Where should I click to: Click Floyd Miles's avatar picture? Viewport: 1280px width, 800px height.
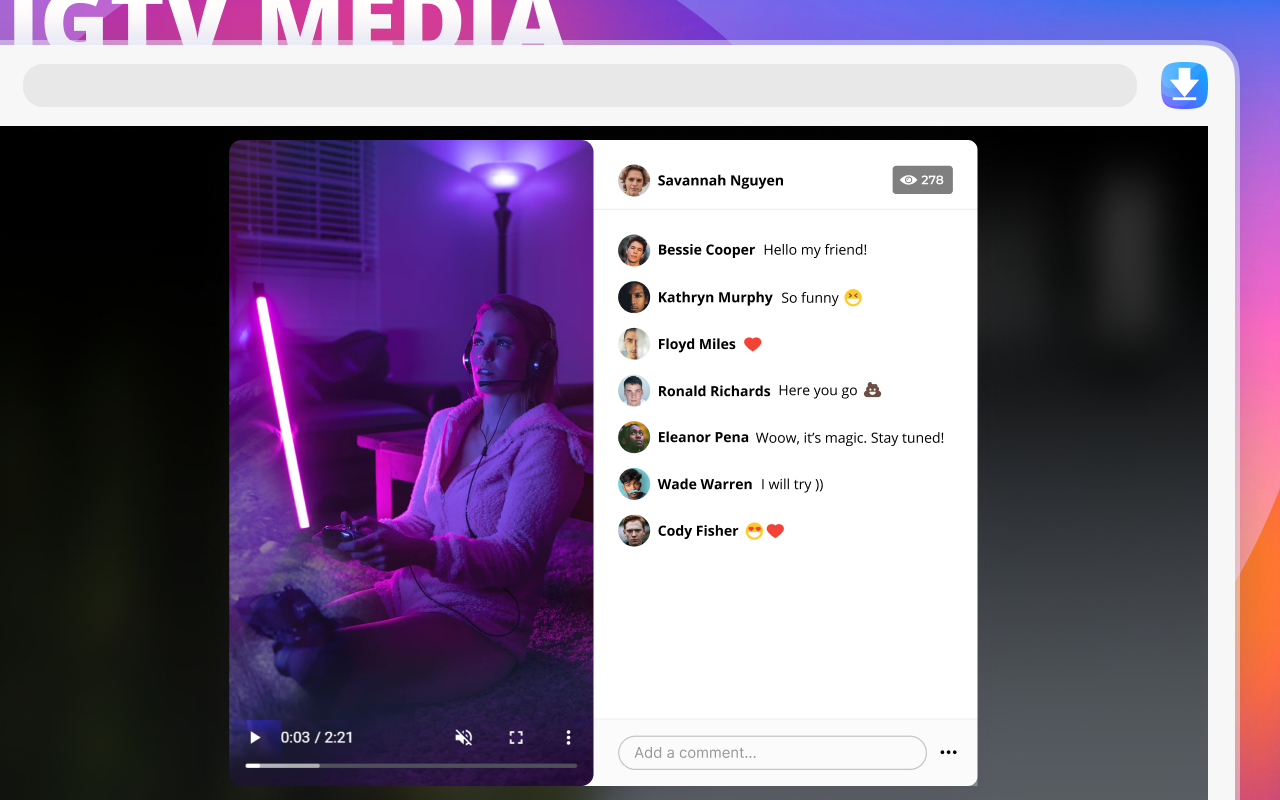pos(634,344)
